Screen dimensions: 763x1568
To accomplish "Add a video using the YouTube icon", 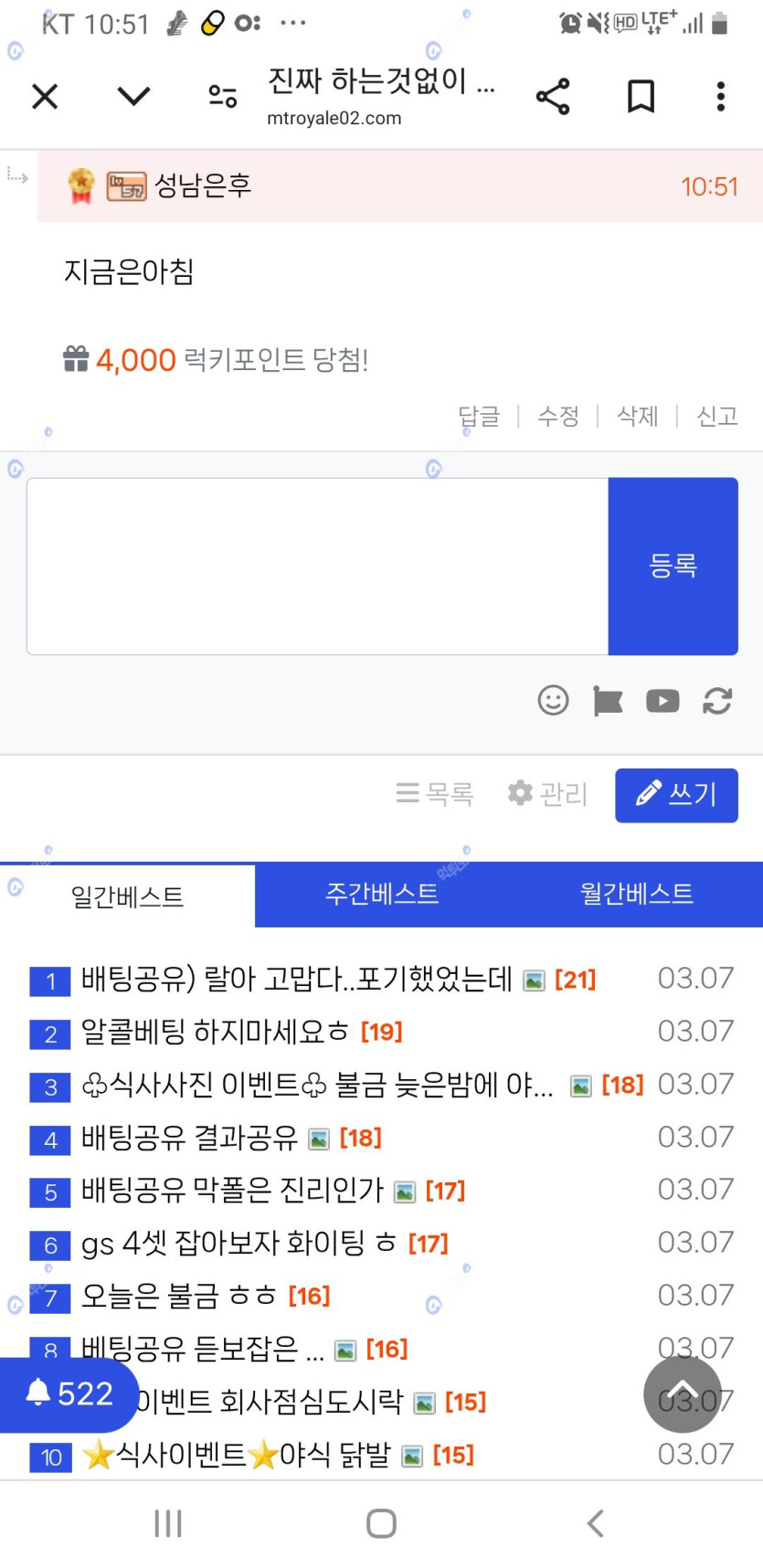I will coord(662,701).
